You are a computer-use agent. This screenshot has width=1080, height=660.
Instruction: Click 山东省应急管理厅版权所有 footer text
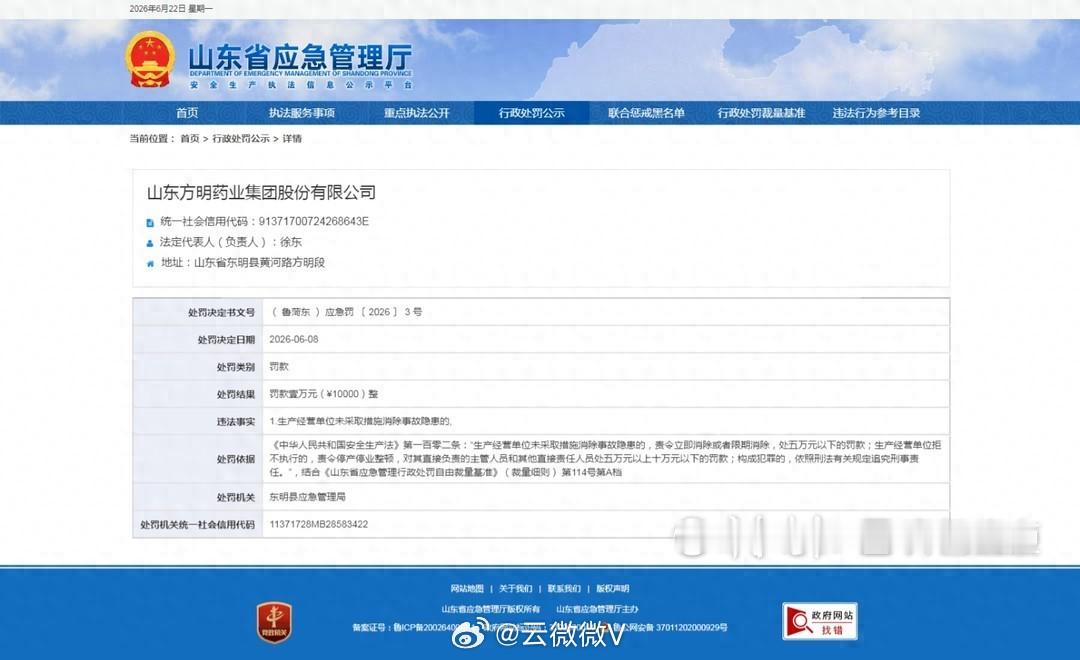[x=491, y=610]
